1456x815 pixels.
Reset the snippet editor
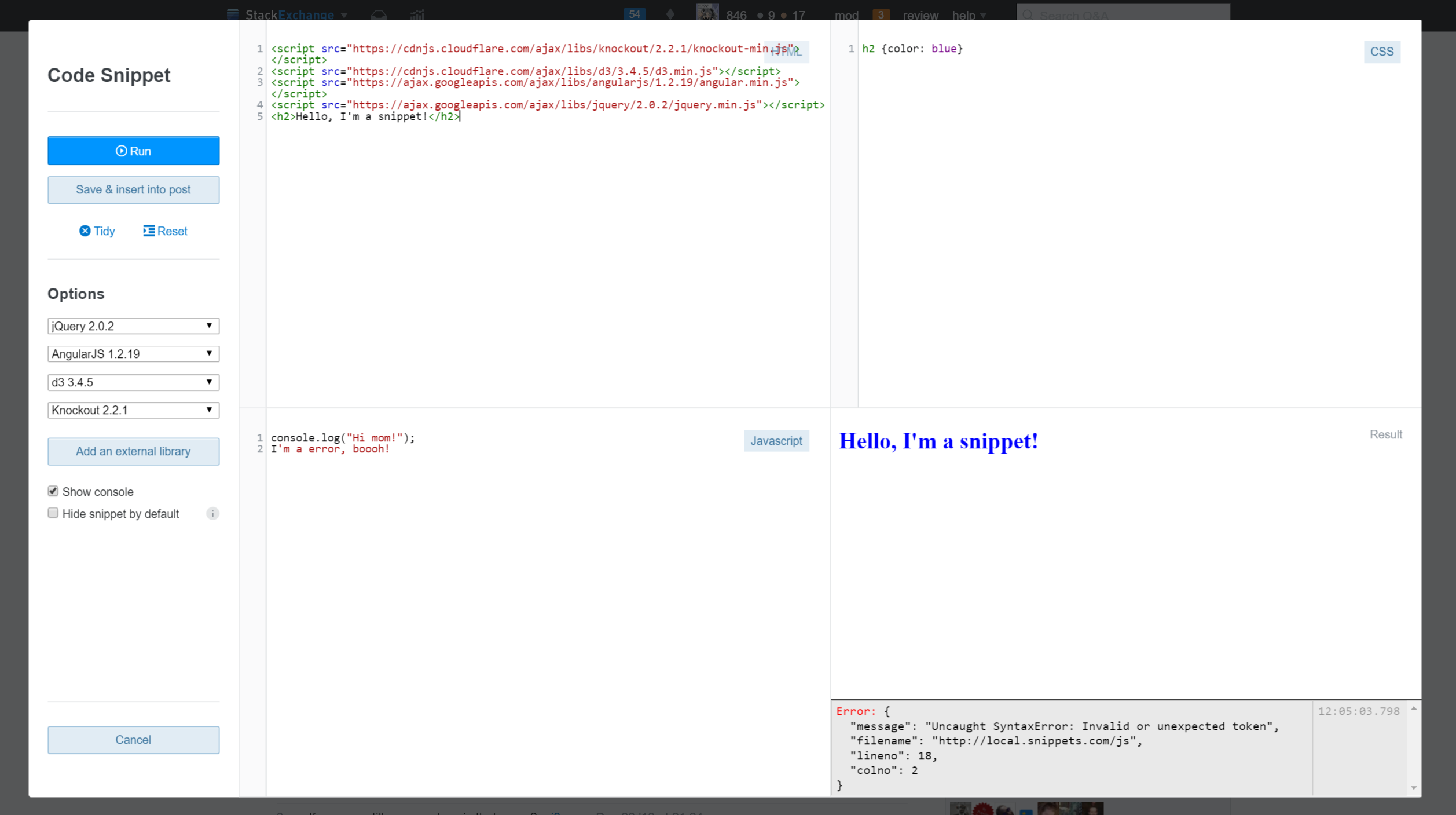tap(165, 231)
